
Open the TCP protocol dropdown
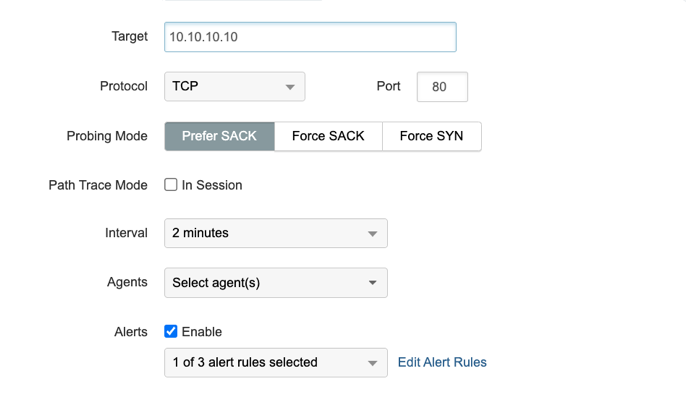pyautogui.click(x=234, y=87)
